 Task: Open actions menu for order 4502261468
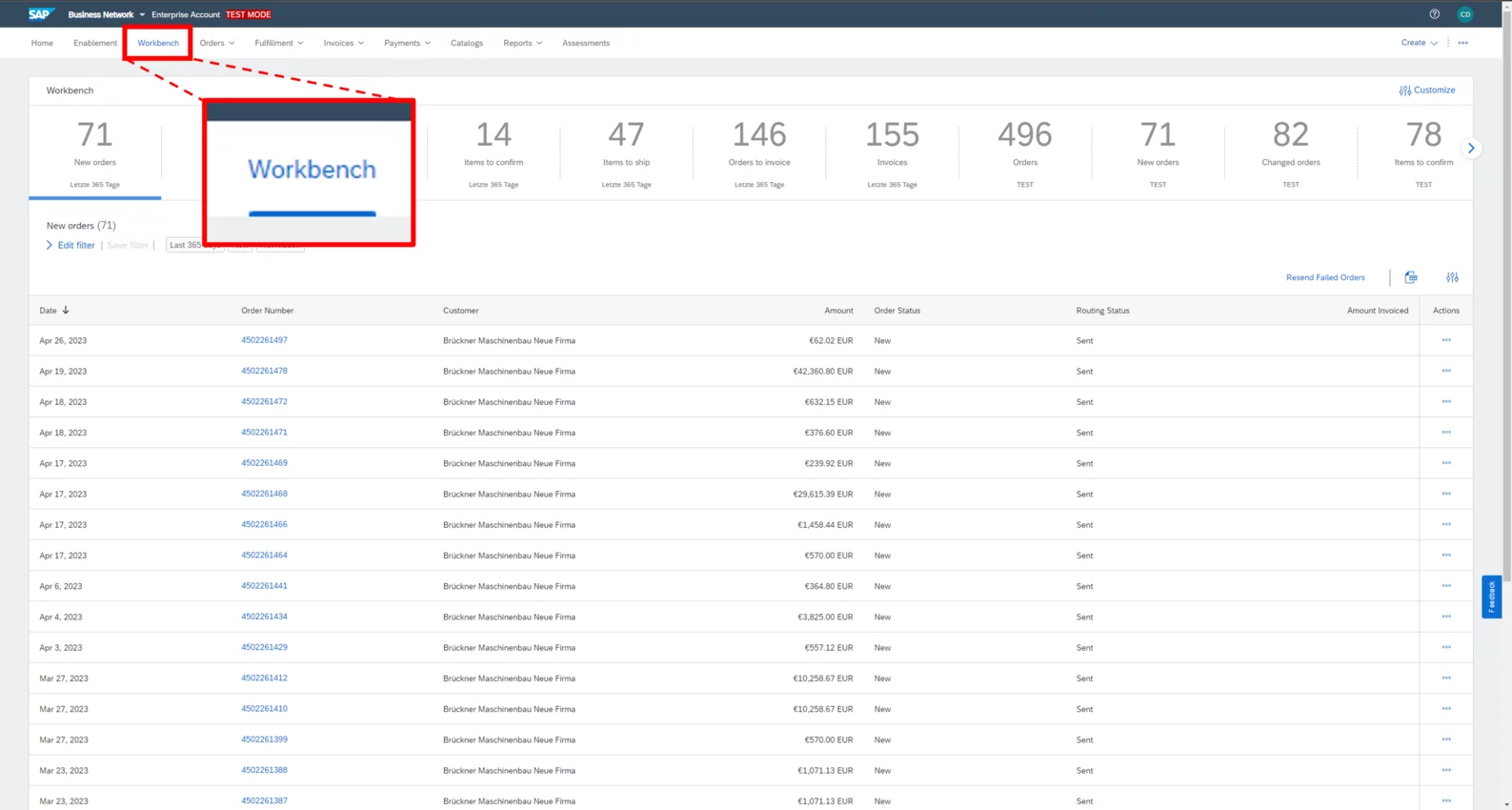(1445, 494)
